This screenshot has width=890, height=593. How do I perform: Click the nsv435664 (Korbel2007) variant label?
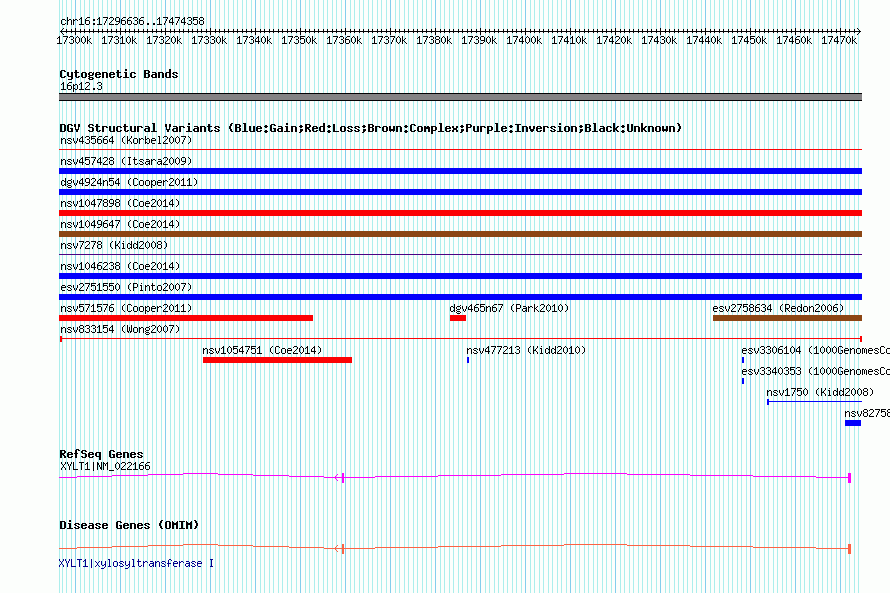[x=126, y=140]
